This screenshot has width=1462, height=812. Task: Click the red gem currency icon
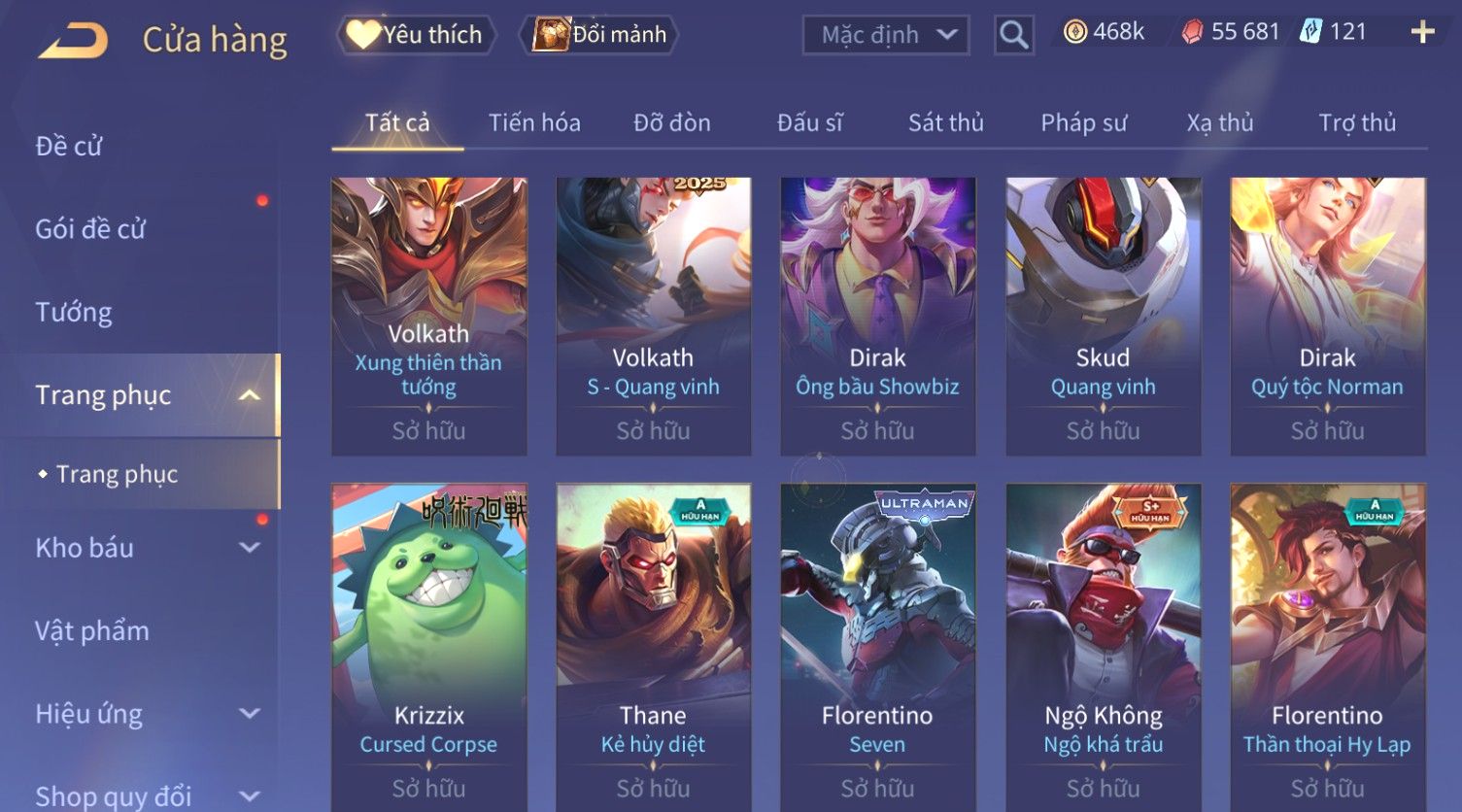(x=1192, y=33)
